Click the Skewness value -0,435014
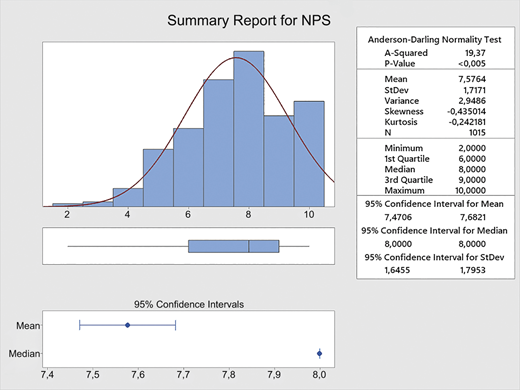Screen dimensions: 520x390 coord(466,111)
